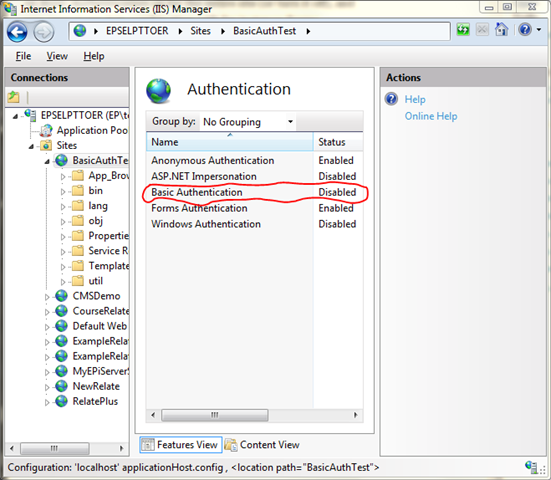This screenshot has height=480, width=551.
Task: Expand the Default Web site node
Action: click(x=47, y=327)
